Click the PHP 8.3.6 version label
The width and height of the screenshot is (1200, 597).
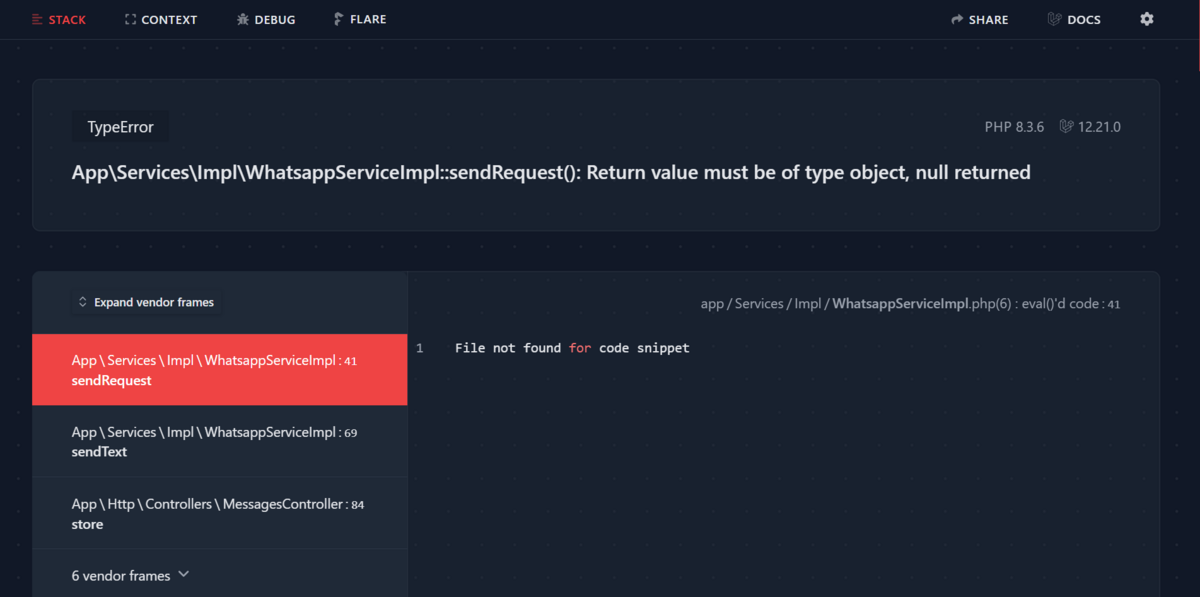[x=1014, y=127]
